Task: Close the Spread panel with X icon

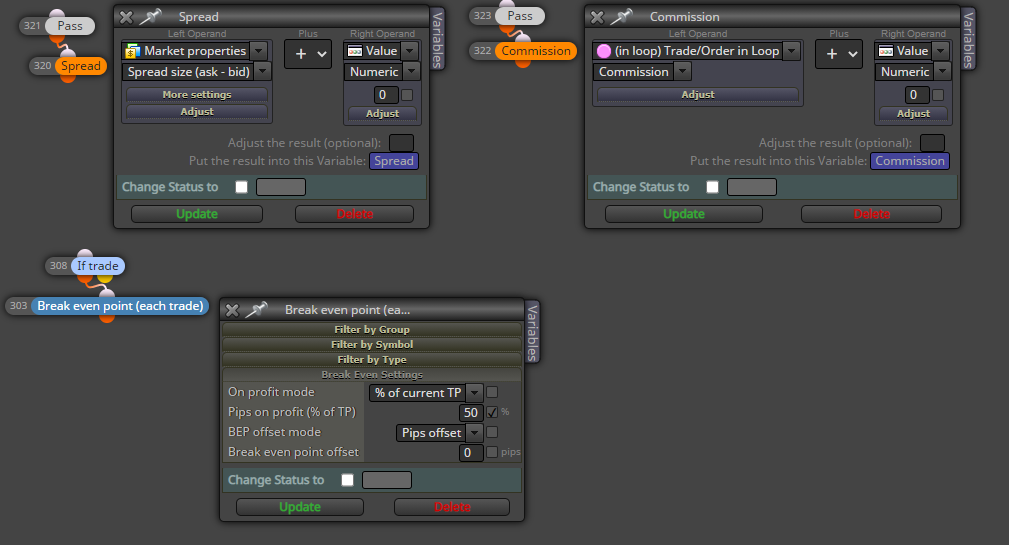Action: coord(126,17)
